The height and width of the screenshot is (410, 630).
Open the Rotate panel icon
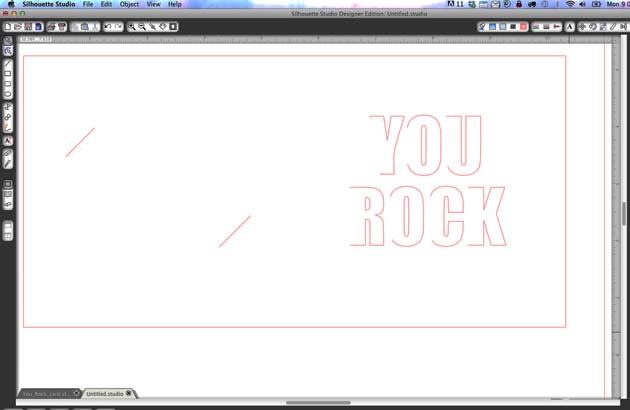(x=593, y=27)
